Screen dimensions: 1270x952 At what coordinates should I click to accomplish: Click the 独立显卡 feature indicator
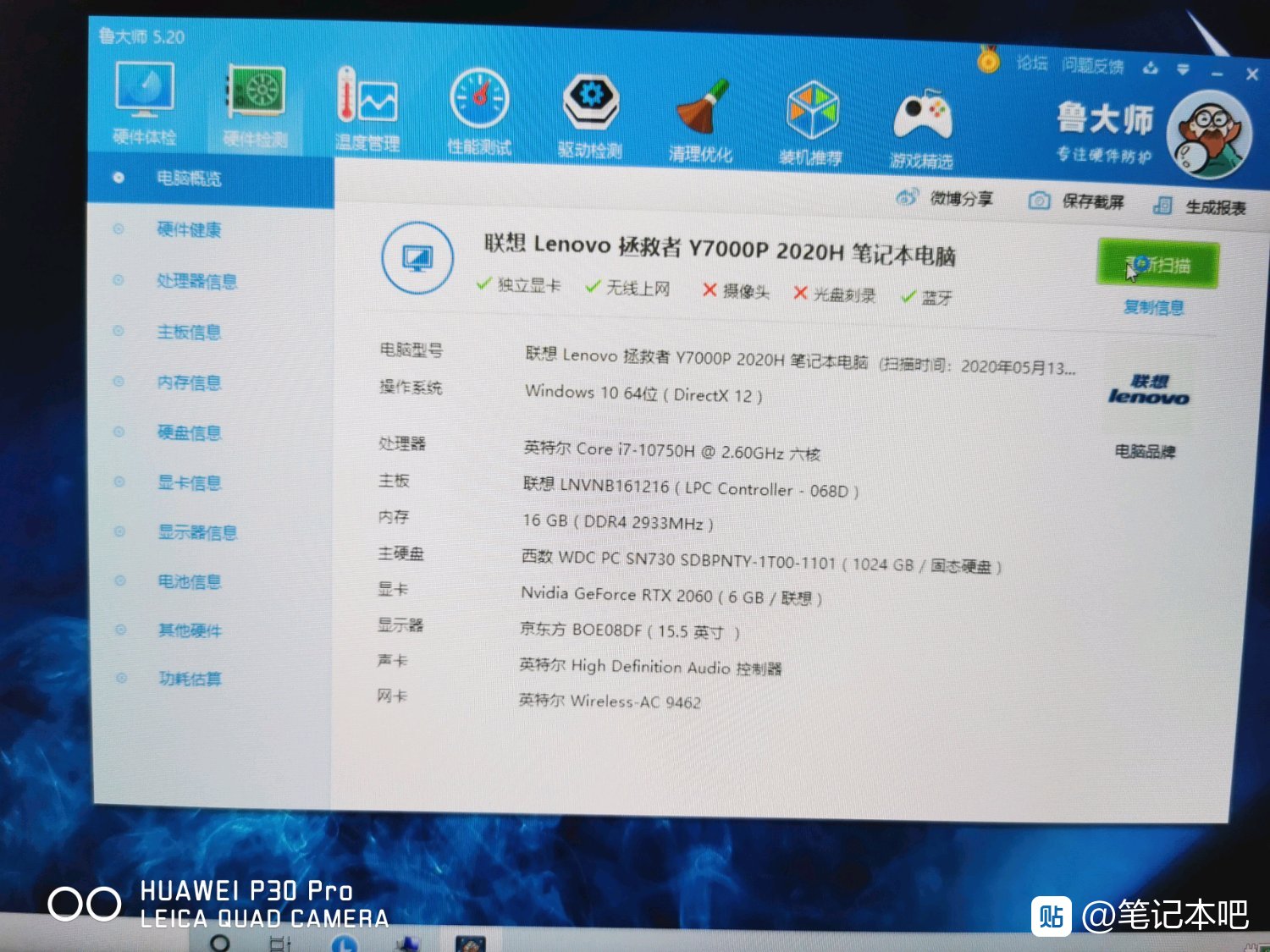(x=518, y=284)
